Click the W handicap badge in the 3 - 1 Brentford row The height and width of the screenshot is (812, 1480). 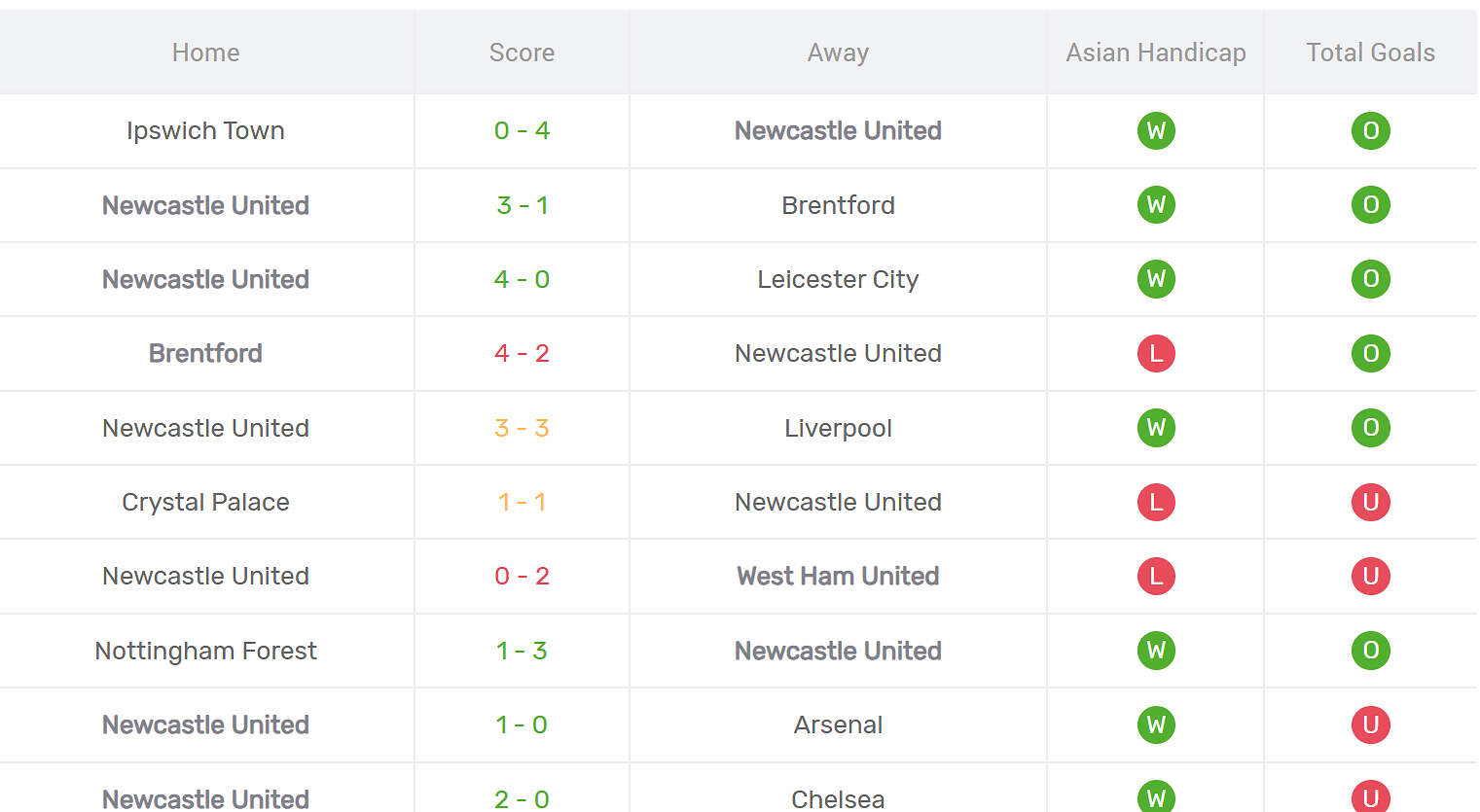1156,205
